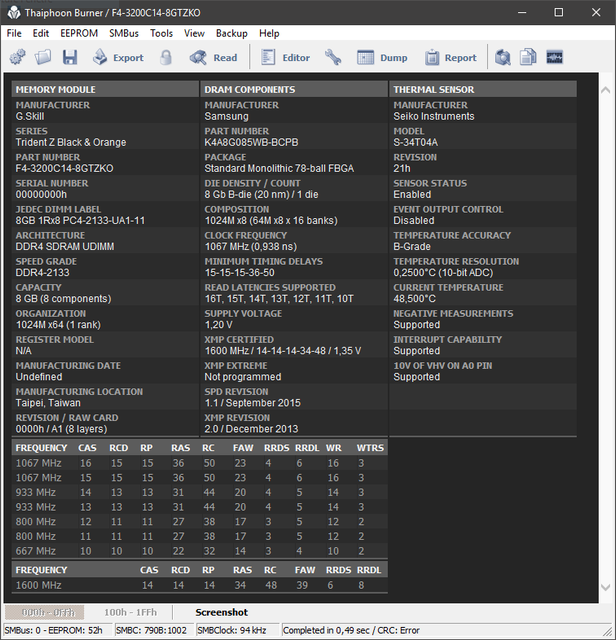
Task: Click the scrollbar up arrow
Action: point(606,90)
